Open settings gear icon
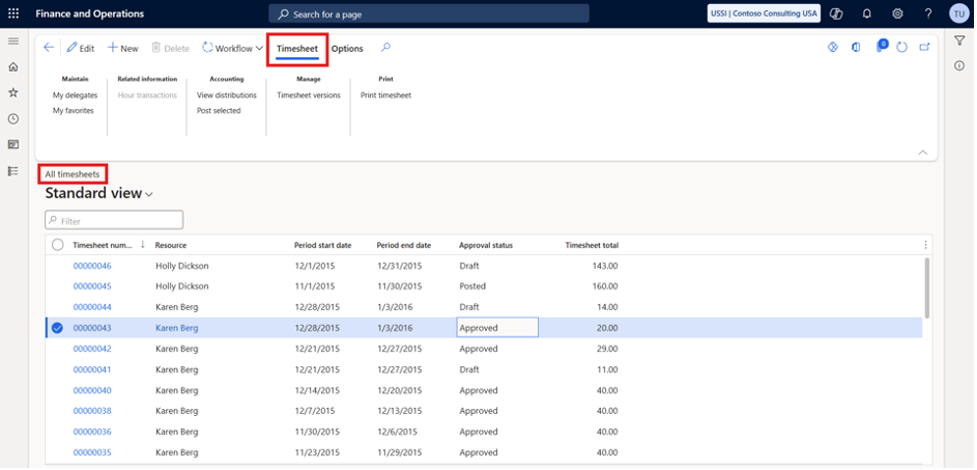This screenshot has width=977, height=470. [x=897, y=13]
